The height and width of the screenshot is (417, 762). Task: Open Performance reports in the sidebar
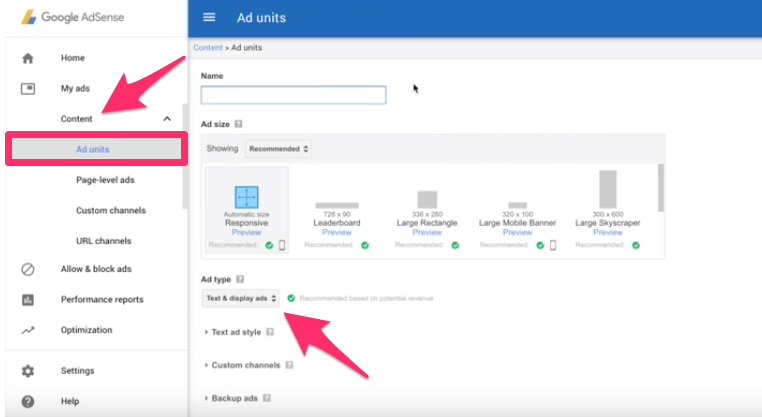[102, 300]
